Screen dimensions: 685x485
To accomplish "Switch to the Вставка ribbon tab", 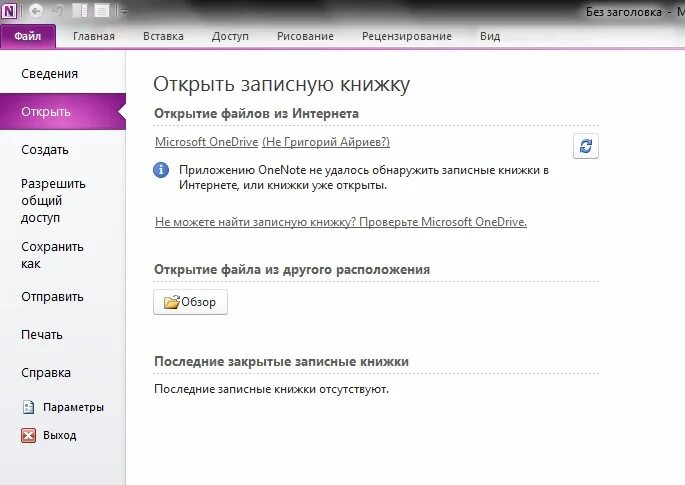I will [163, 36].
